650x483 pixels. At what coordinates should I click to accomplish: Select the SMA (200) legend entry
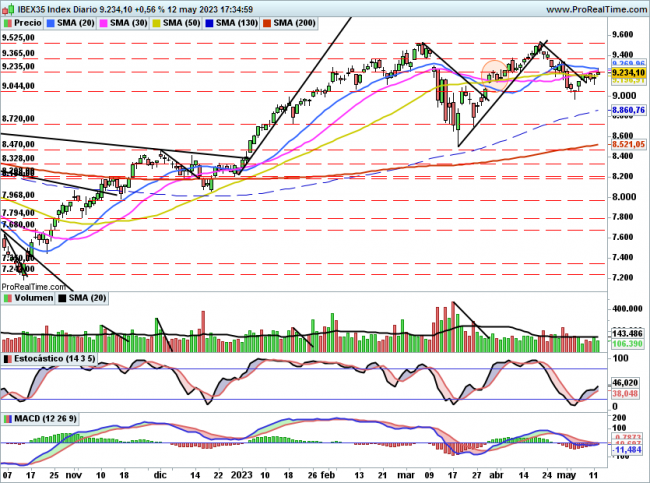coord(289,23)
